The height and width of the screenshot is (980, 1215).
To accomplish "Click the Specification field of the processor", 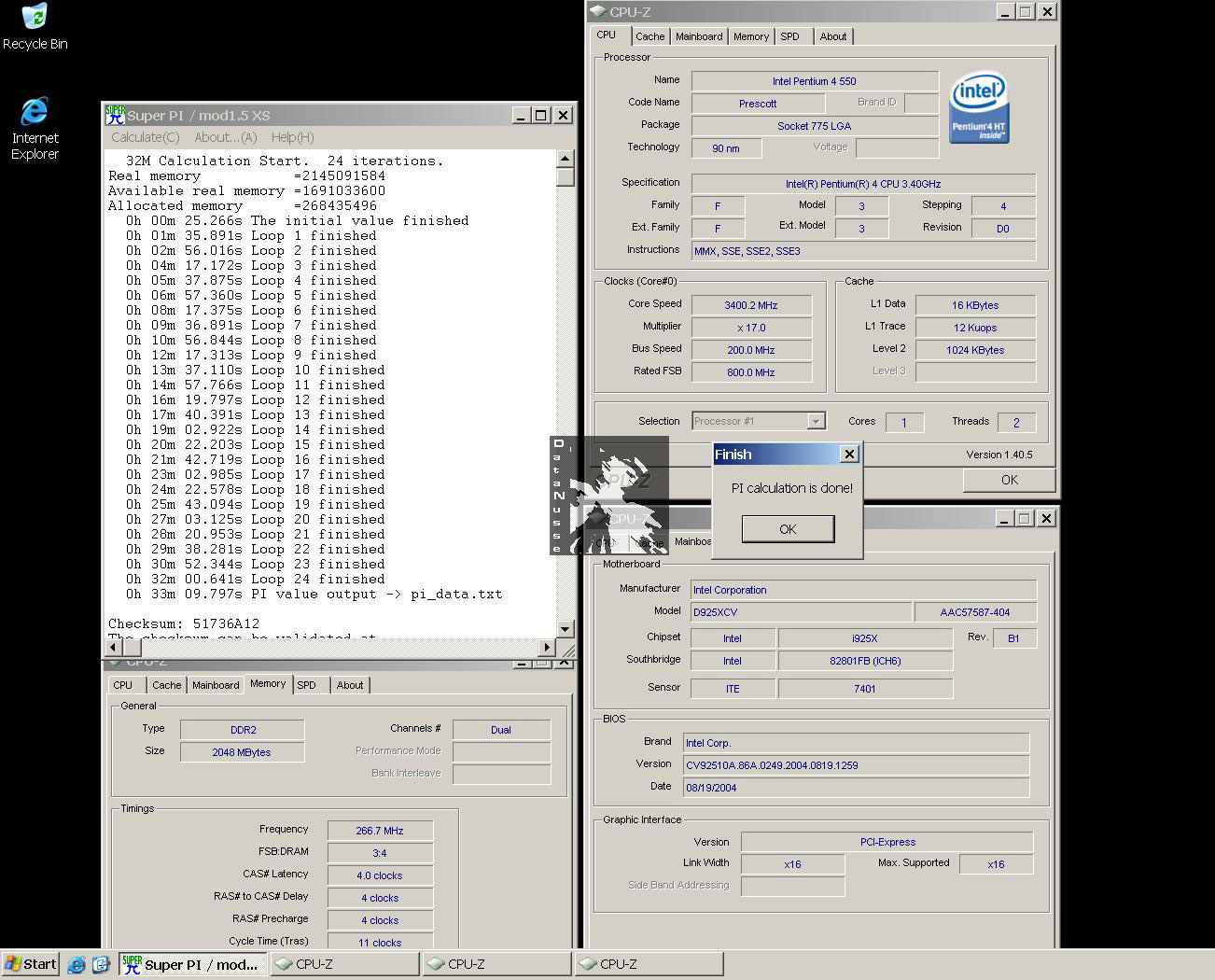I will tap(863, 184).
